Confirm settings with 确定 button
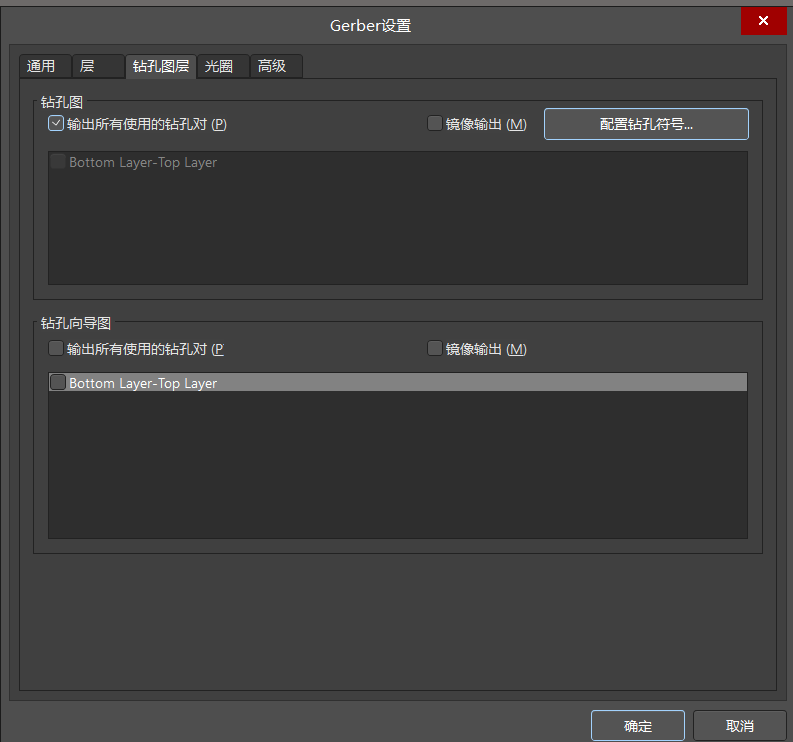Viewport: 793px width, 742px height. [638, 726]
